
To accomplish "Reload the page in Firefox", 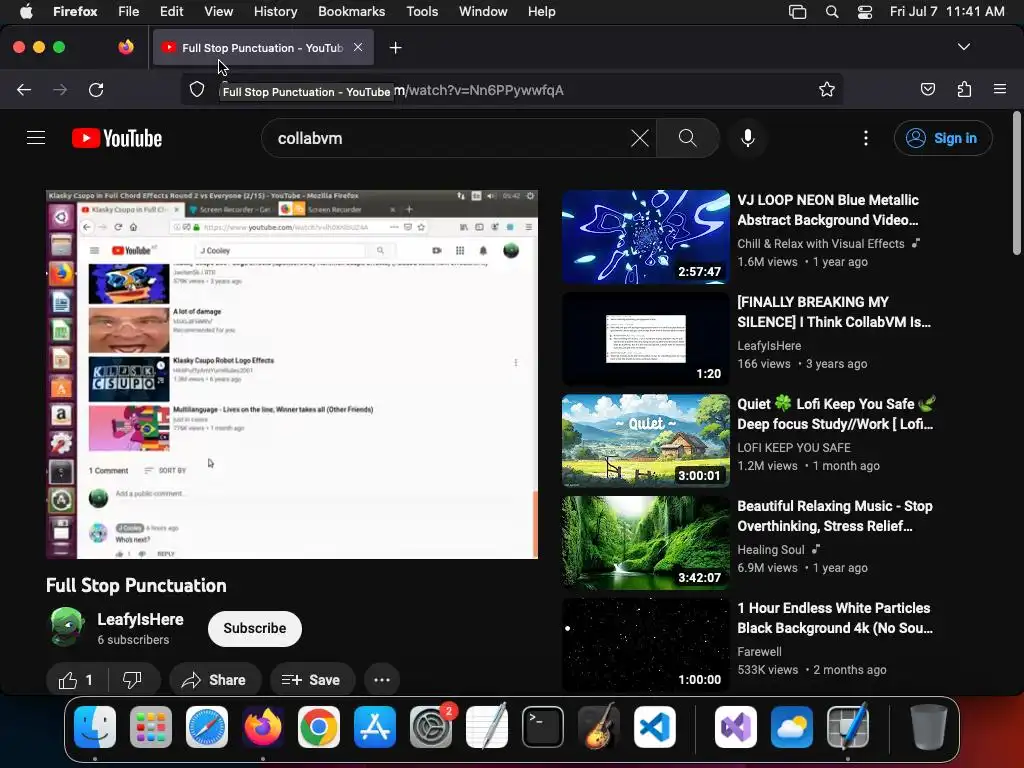I will click(96, 89).
